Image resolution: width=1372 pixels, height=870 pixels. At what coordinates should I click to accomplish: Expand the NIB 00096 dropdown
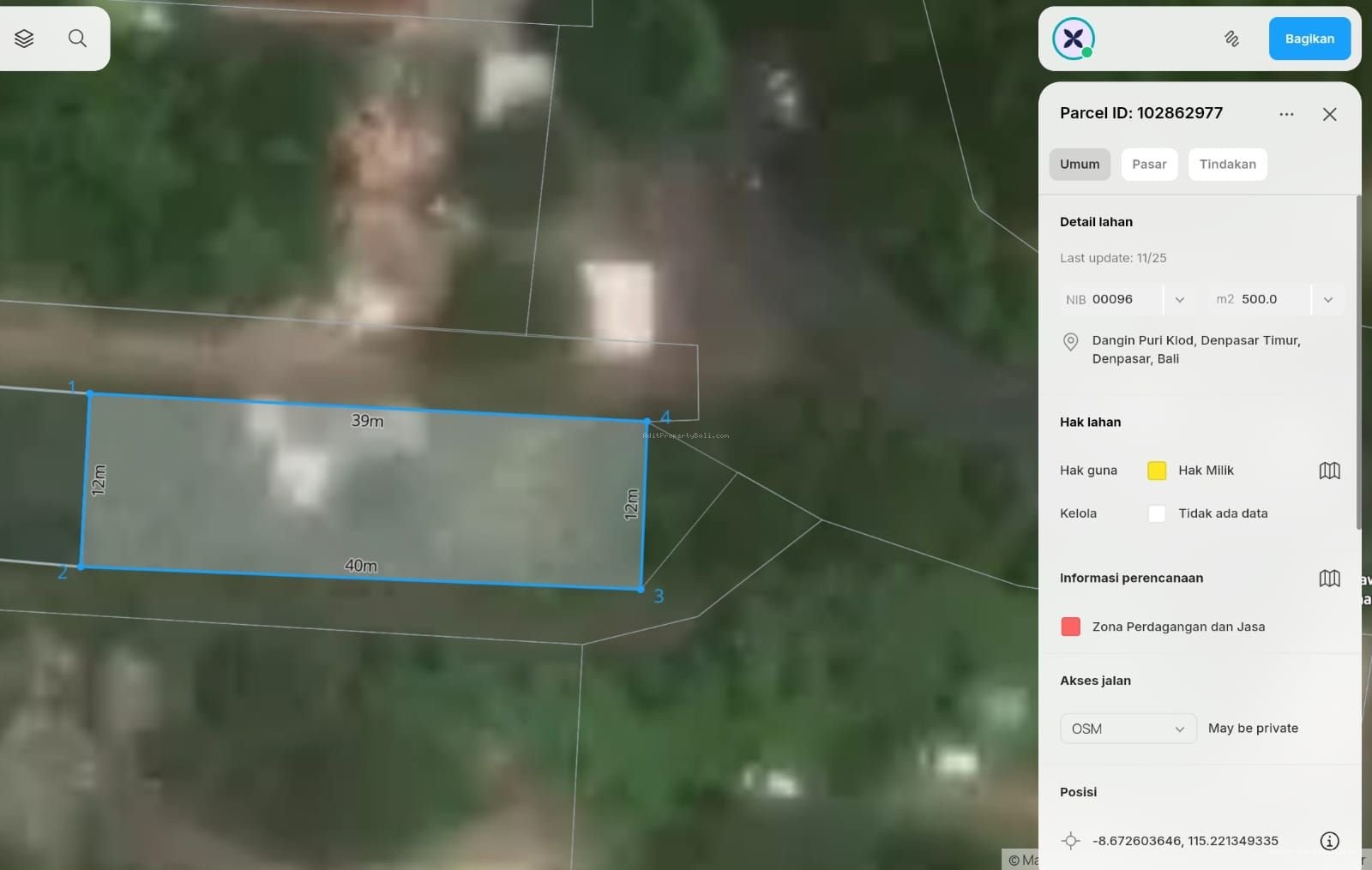[1179, 300]
